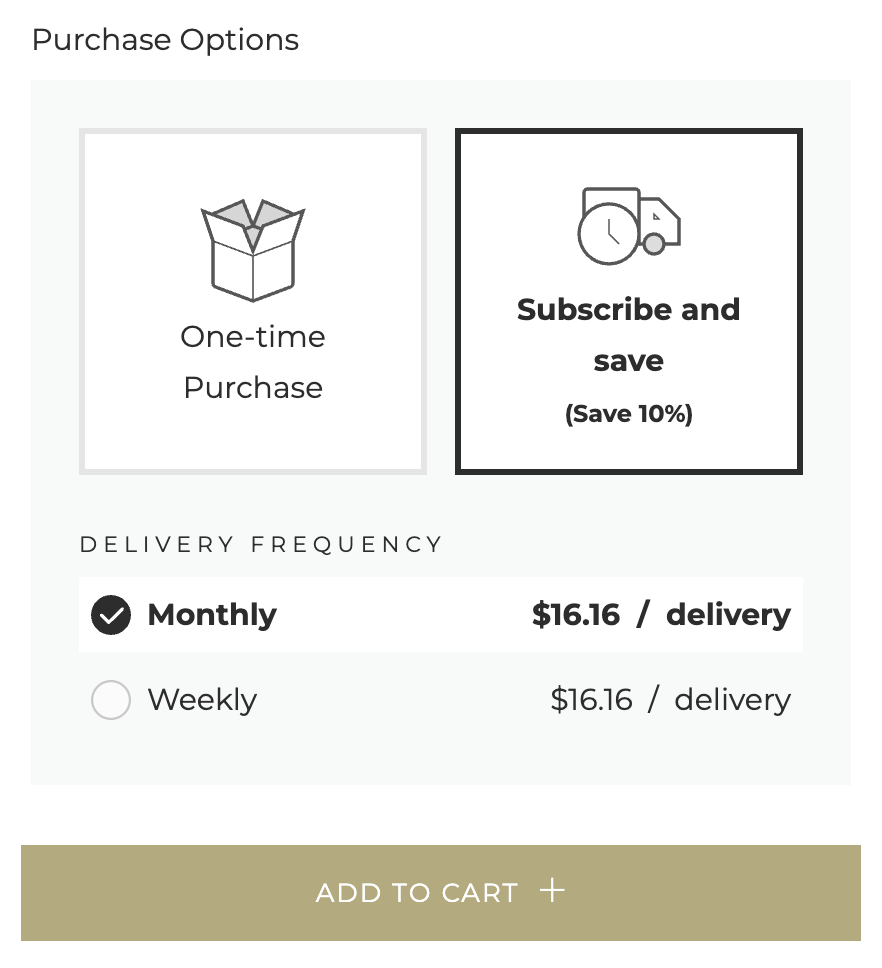Click the Weekly $16.16 / delivery price

coord(670,700)
